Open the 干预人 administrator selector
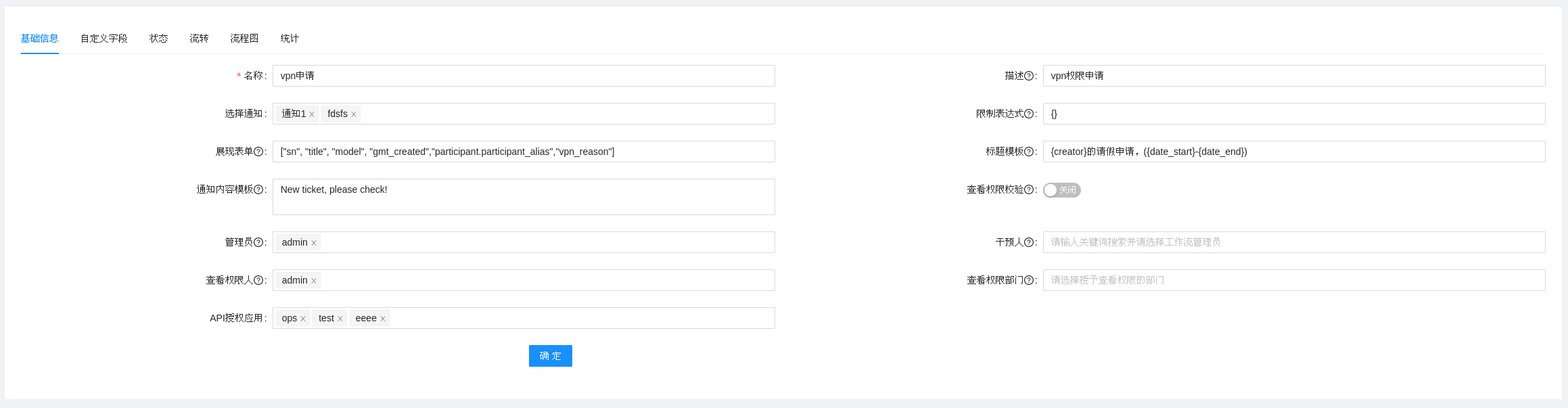Viewport: 1568px width, 408px height. [1285, 242]
